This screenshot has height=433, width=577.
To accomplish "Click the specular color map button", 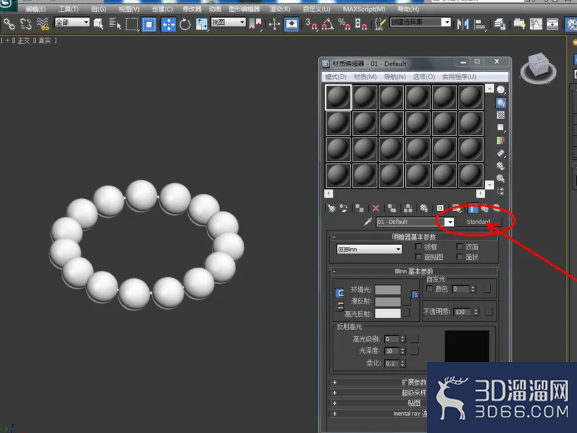I will click(407, 313).
